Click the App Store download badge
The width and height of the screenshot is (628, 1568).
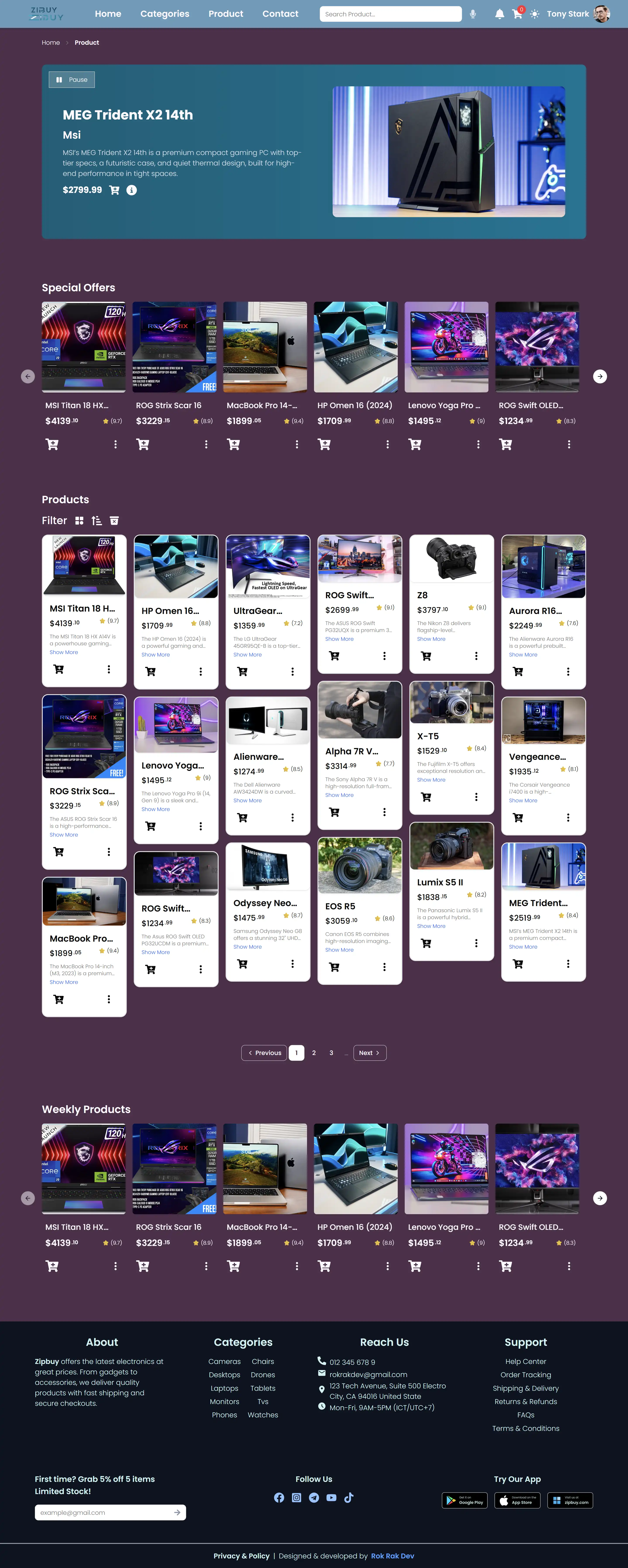click(517, 1500)
